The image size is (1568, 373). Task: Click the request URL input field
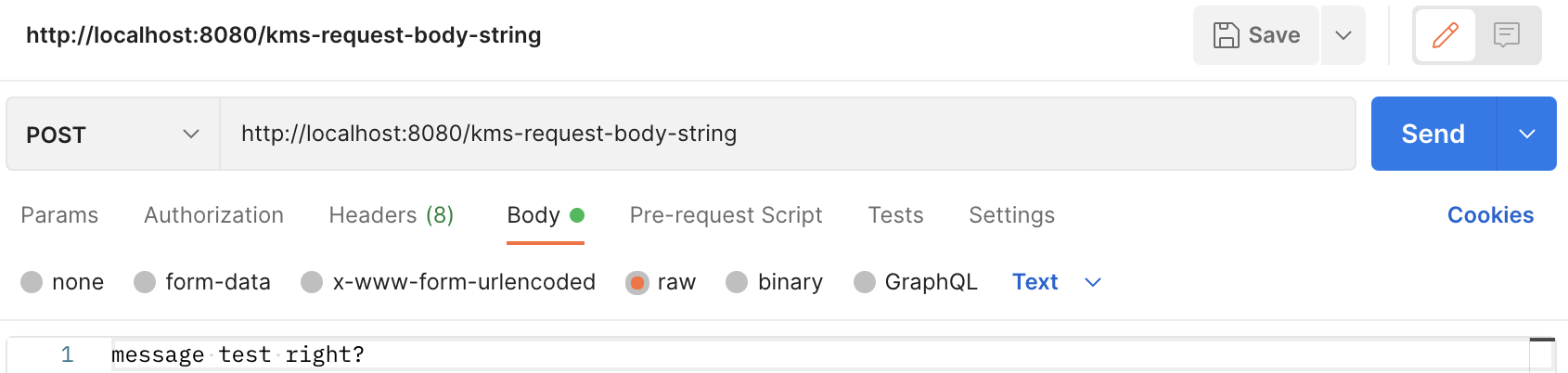[788, 135]
